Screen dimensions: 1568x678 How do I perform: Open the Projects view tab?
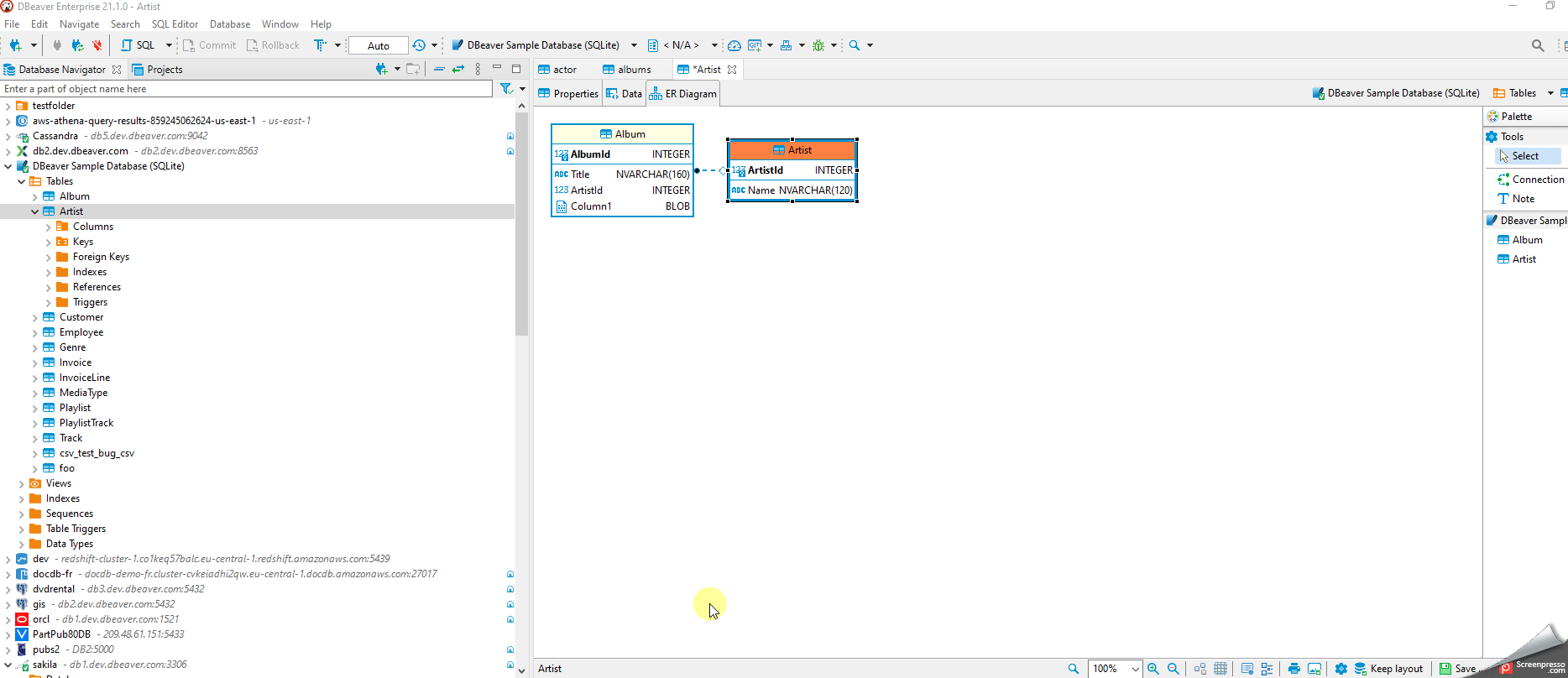158,70
